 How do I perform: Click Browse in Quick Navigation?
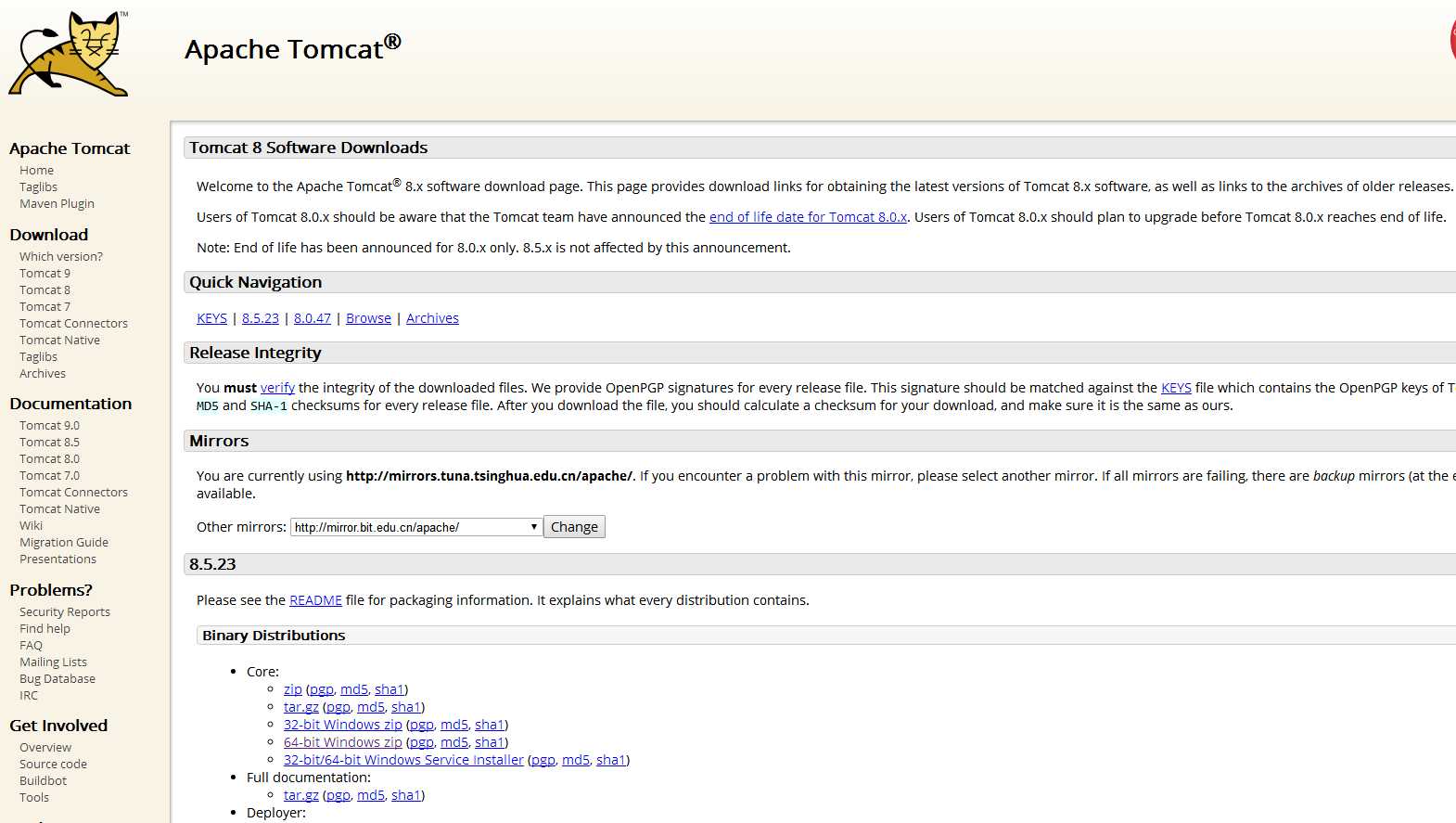[x=368, y=318]
